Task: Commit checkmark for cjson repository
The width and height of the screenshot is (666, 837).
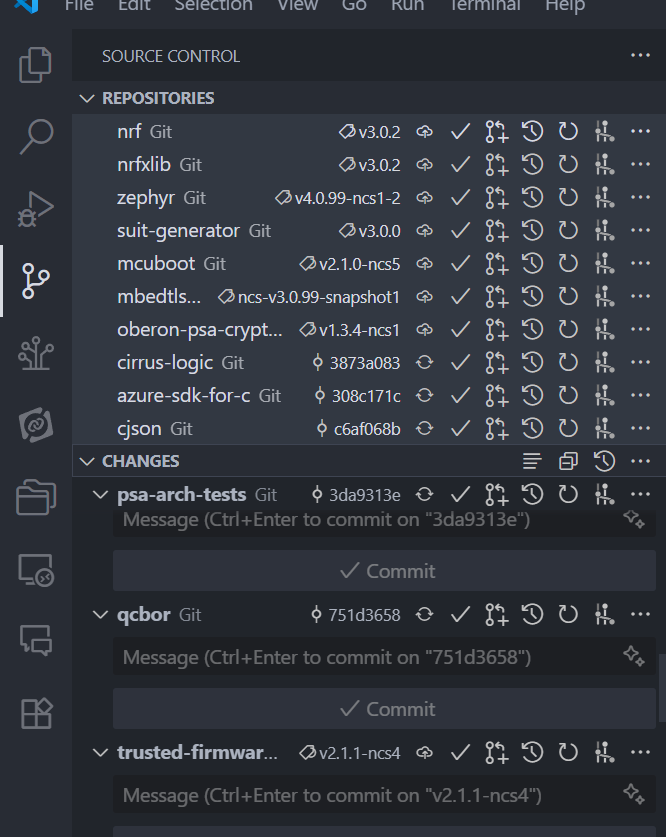Action: point(460,428)
